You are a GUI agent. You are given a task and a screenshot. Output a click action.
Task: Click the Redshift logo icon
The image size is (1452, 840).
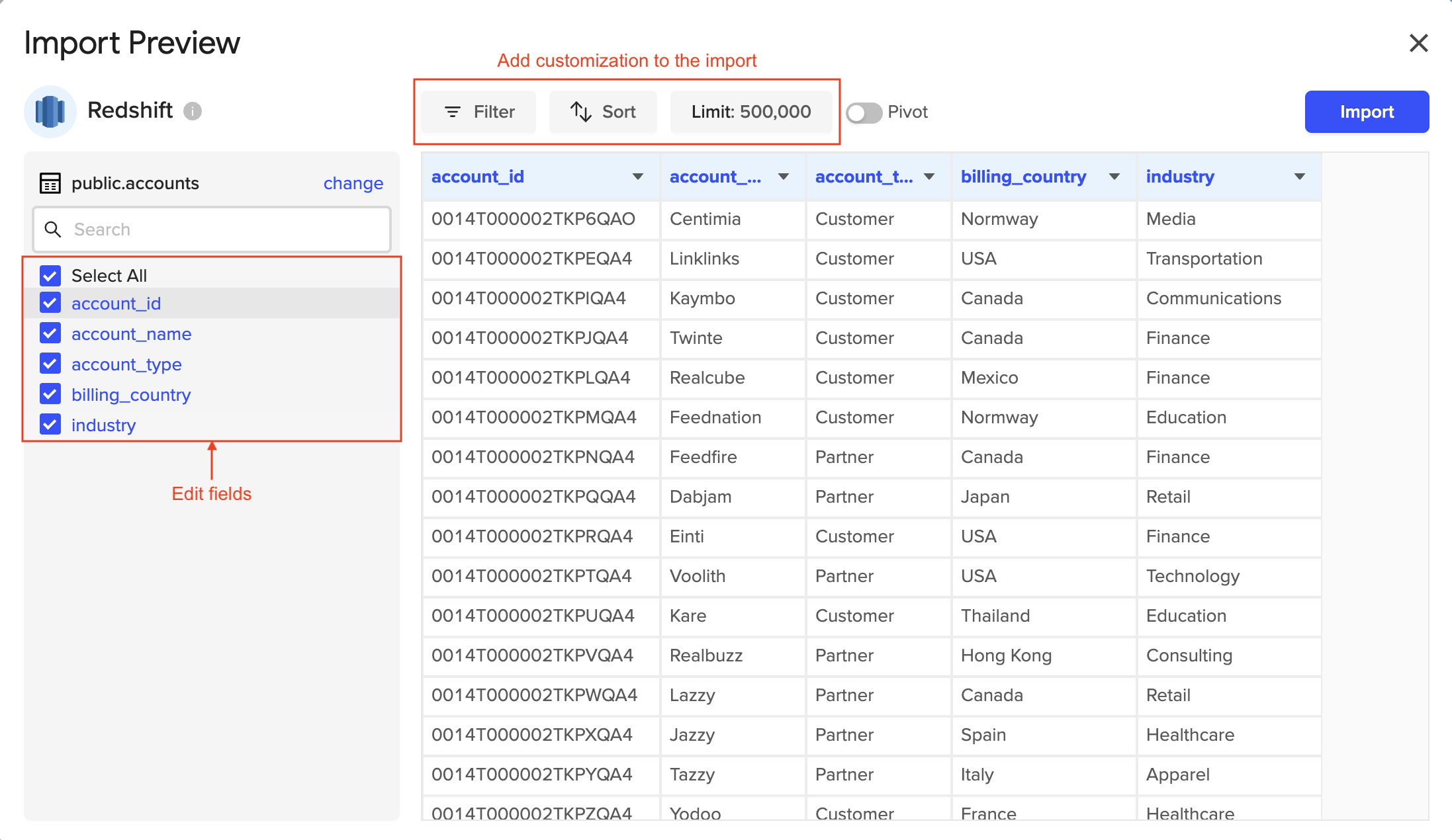pos(50,111)
